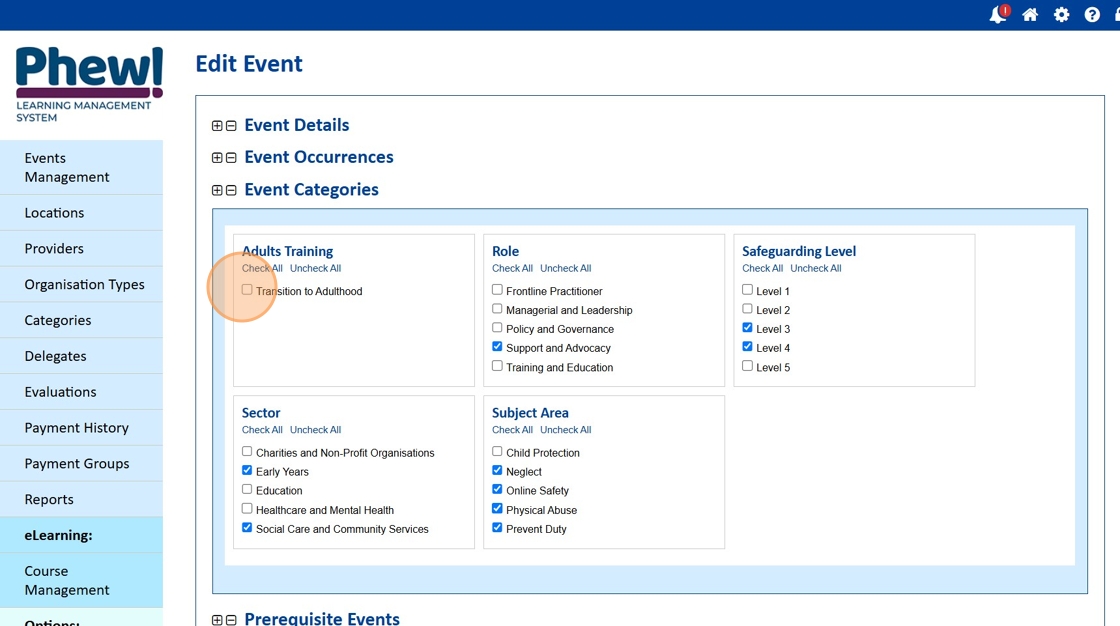
Task: Open settings gear icon
Action: (1061, 15)
